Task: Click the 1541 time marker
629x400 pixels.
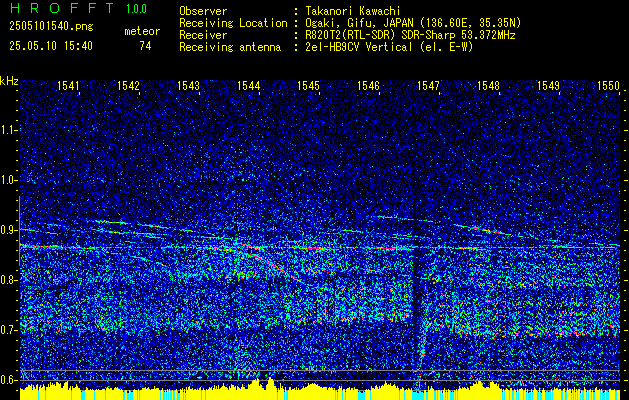Action: click(69, 85)
